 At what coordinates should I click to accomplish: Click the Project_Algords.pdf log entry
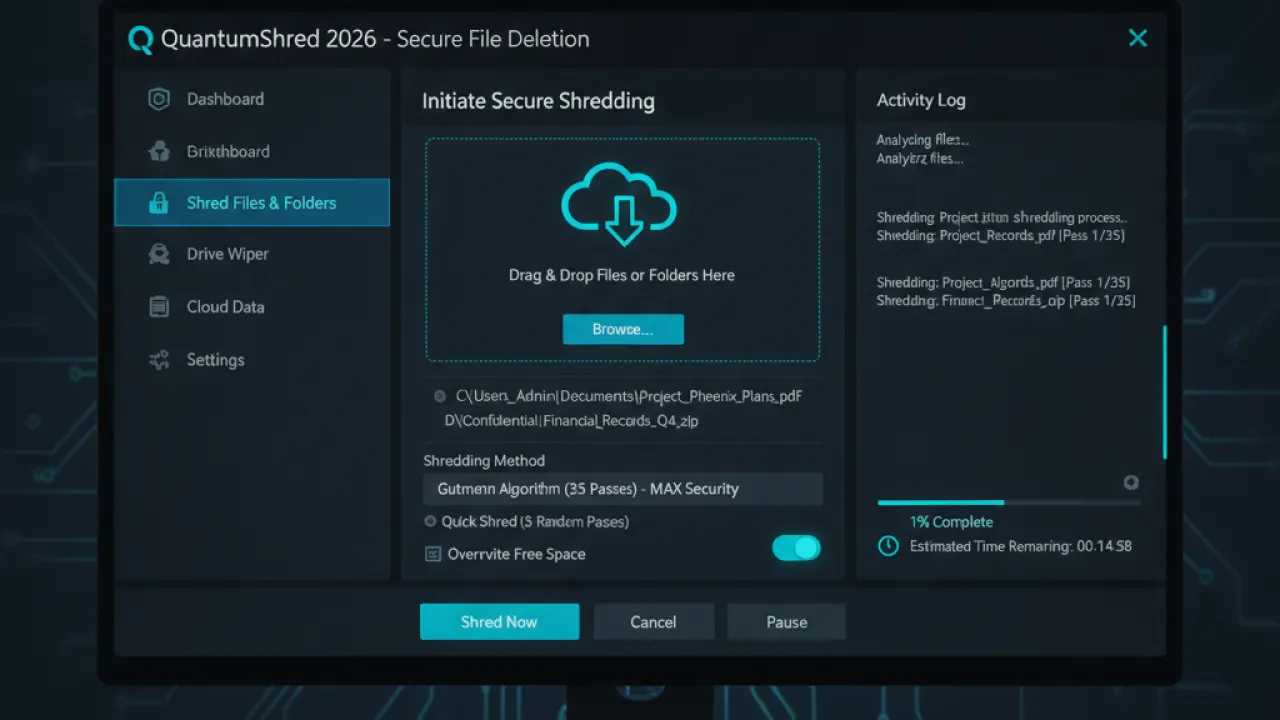pyautogui.click(x=1003, y=283)
